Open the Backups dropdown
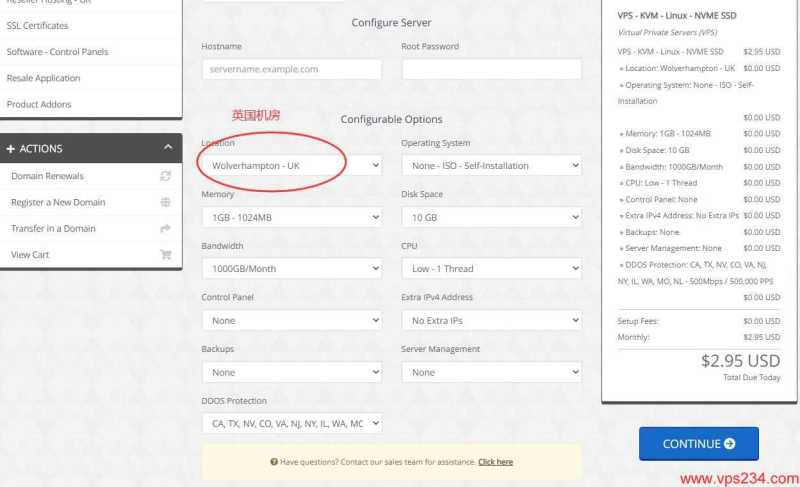 click(x=292, y=373)
